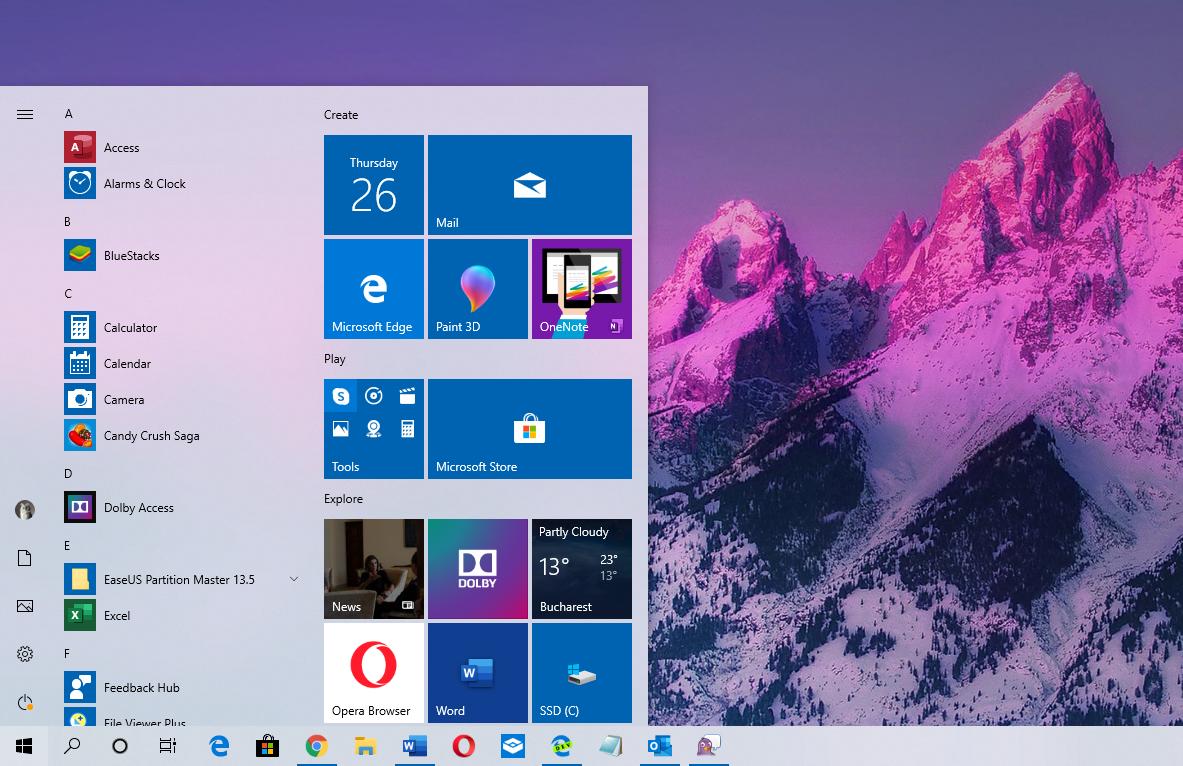Image resolution: width=1183 pixels, height=766 pixels.
Task: Click the letter header "F" in the app list
Action: pos(67,654)
